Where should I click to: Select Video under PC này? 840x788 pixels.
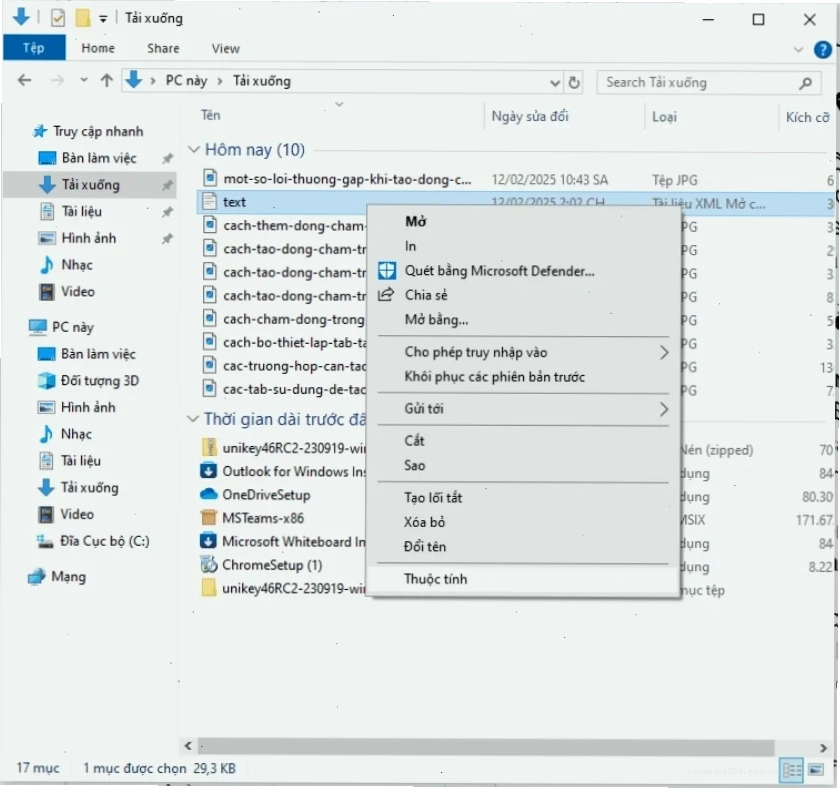click(x=77, y=514)
